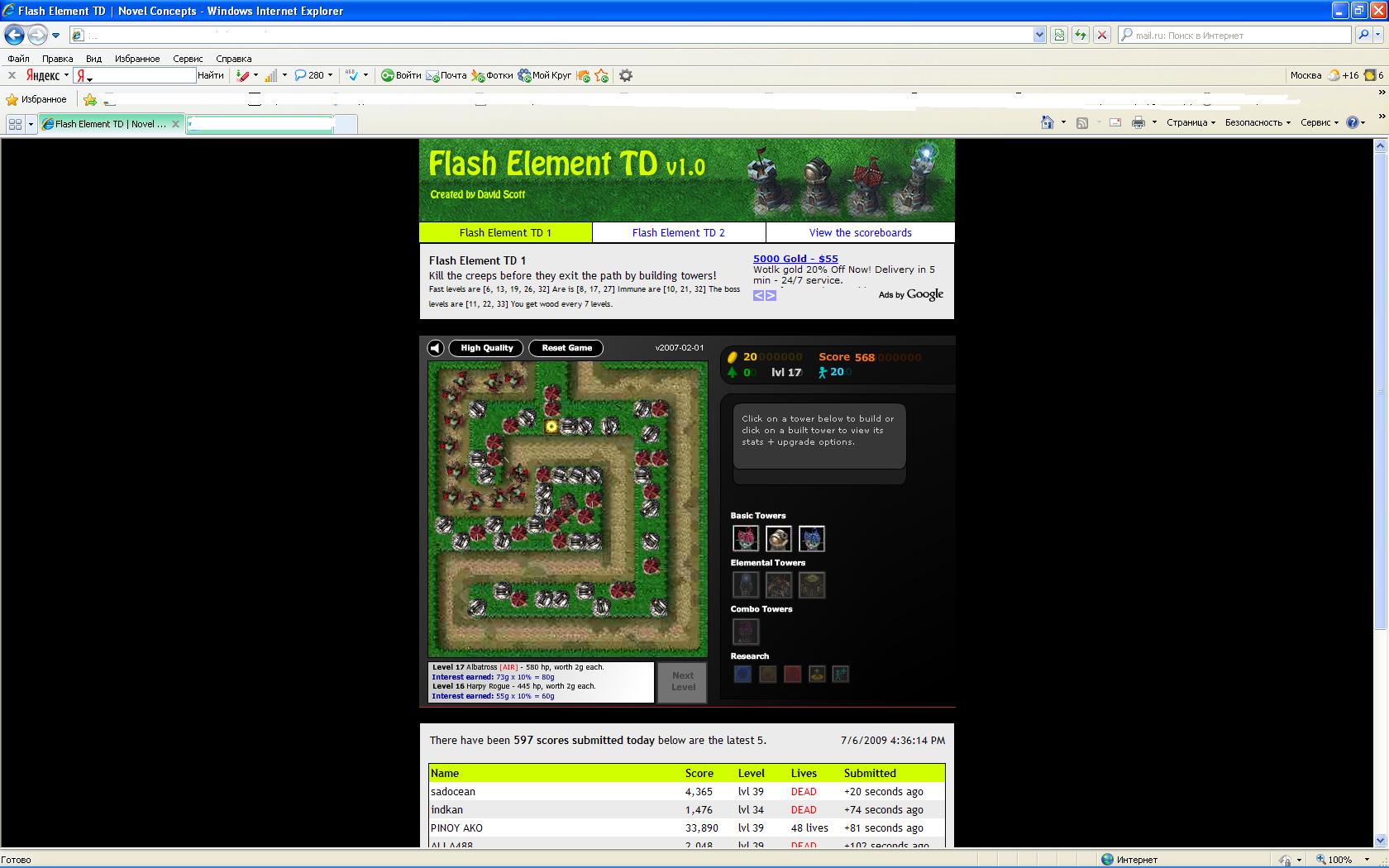The image size is (1389, 868).
Task: Click the Next Level button
Action: coord(682,681)
